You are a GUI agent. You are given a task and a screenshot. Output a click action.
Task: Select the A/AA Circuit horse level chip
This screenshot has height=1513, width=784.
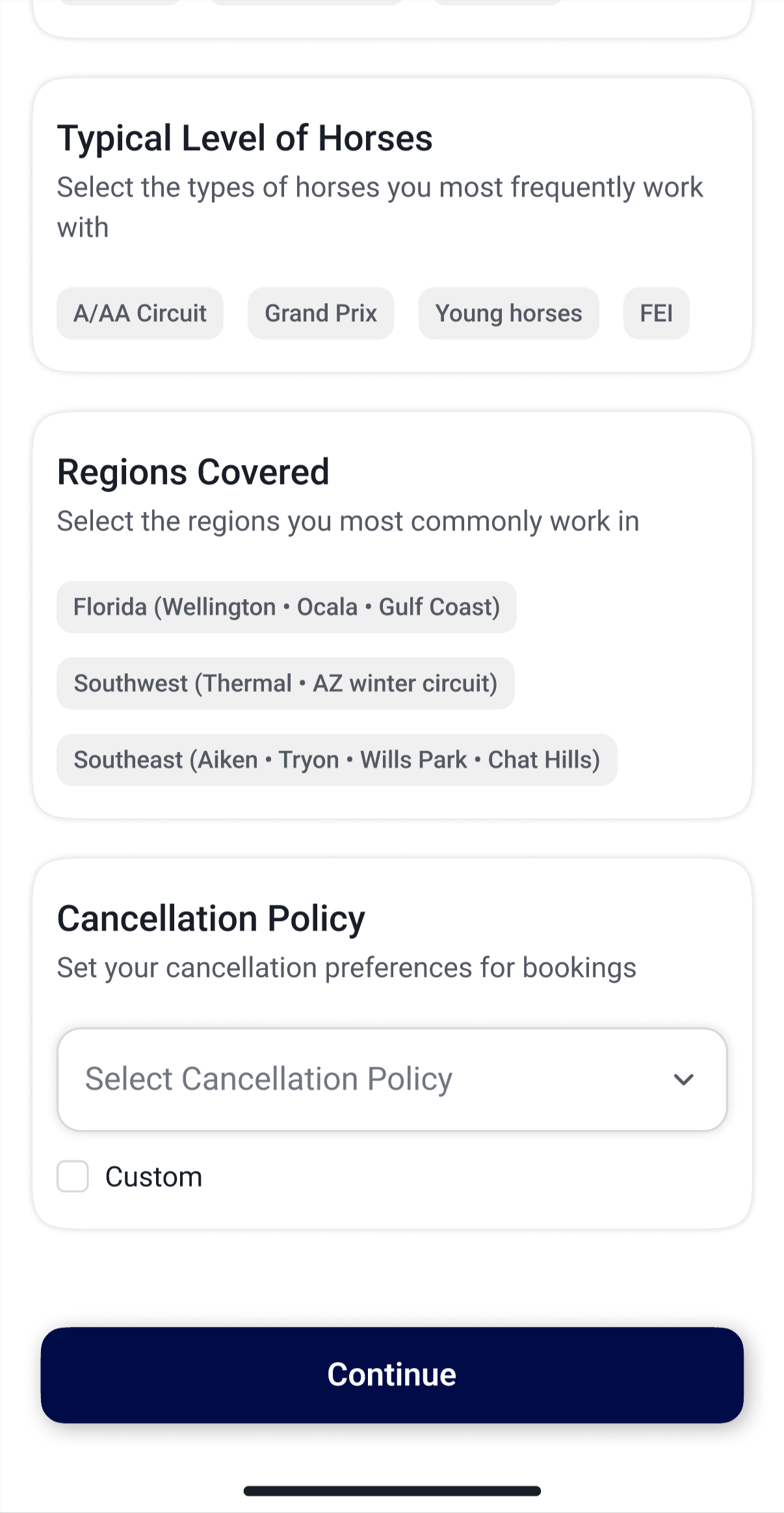click(140, 314)
